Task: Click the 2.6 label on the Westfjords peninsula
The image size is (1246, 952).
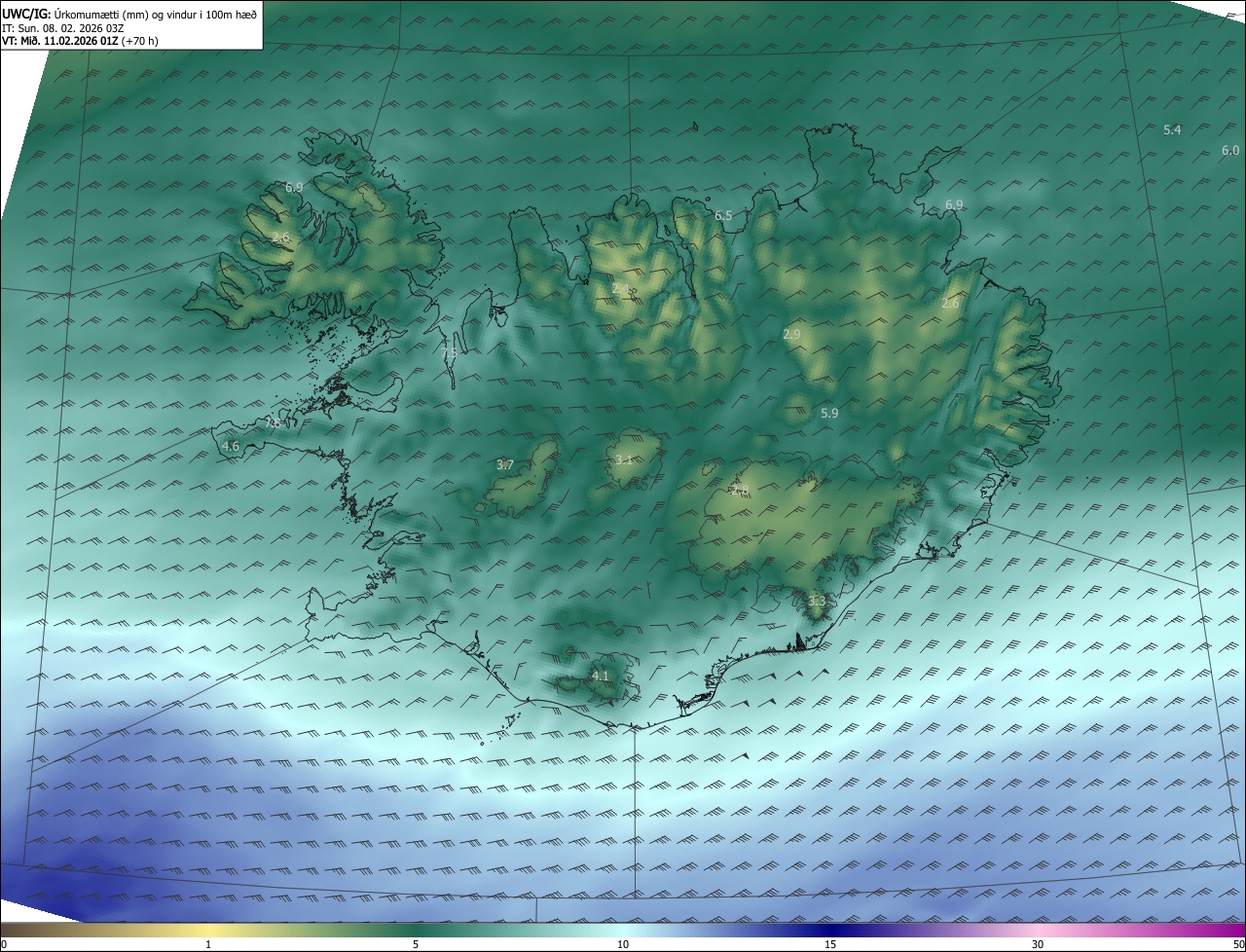Action: (280, 238)
